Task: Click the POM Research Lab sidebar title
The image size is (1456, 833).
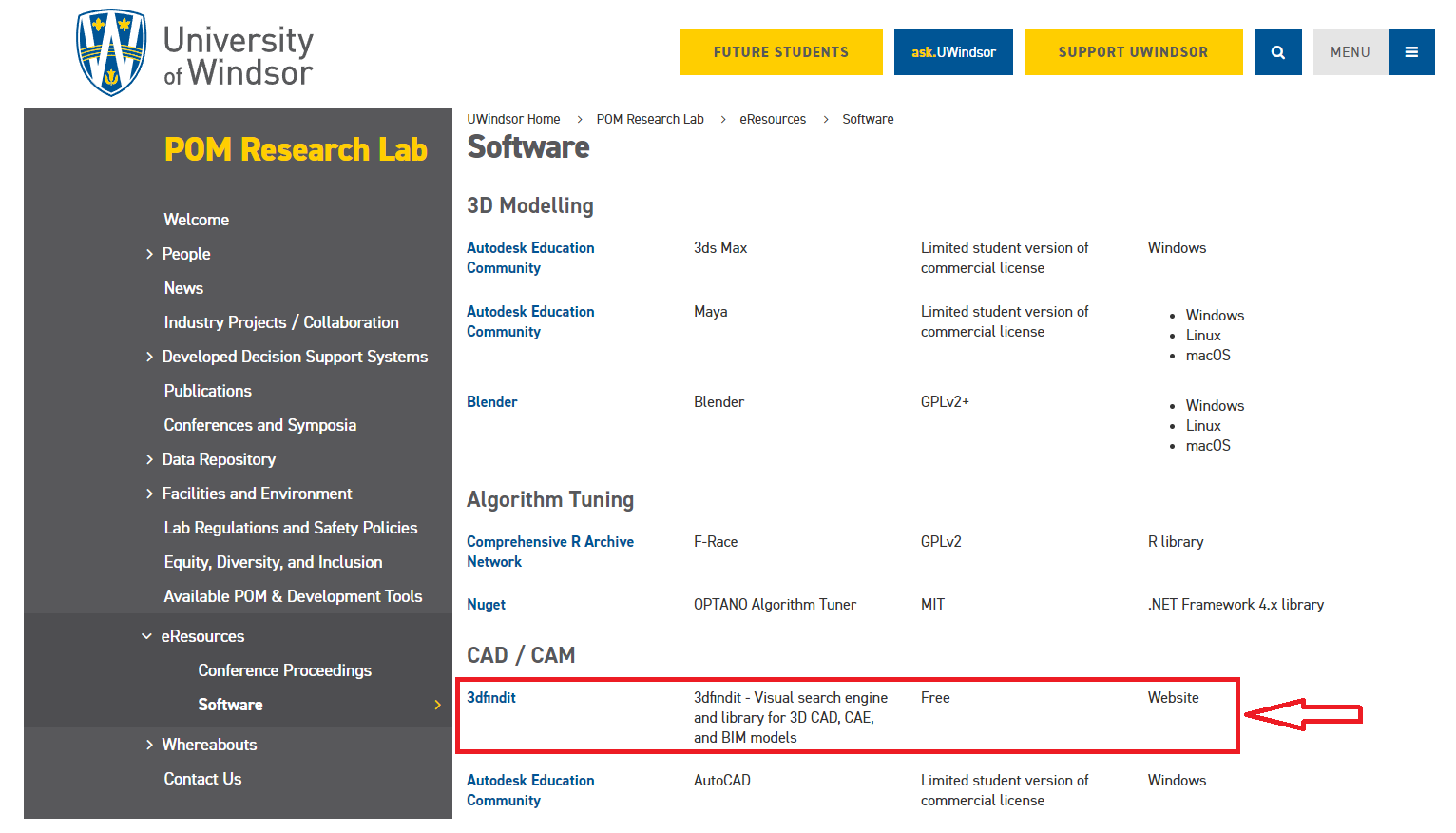Action: [x=296, y=149]
